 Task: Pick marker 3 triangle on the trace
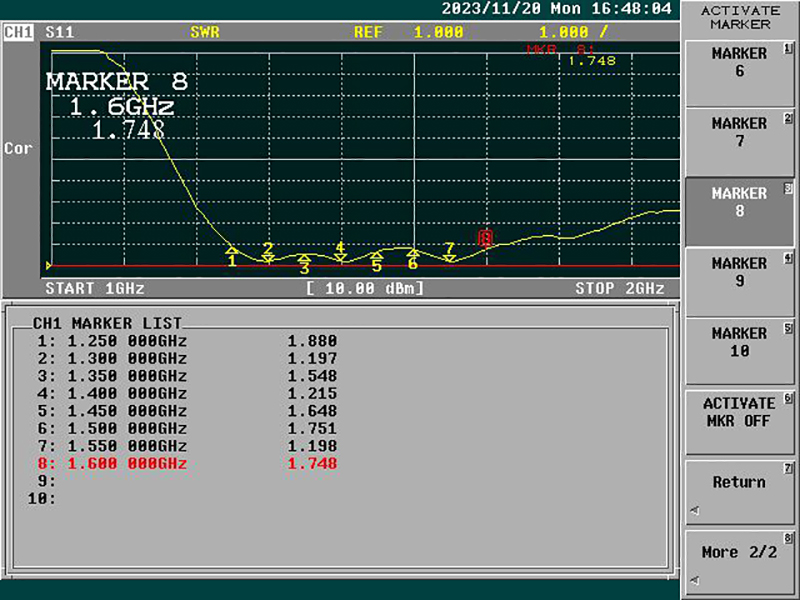[305, 258]
